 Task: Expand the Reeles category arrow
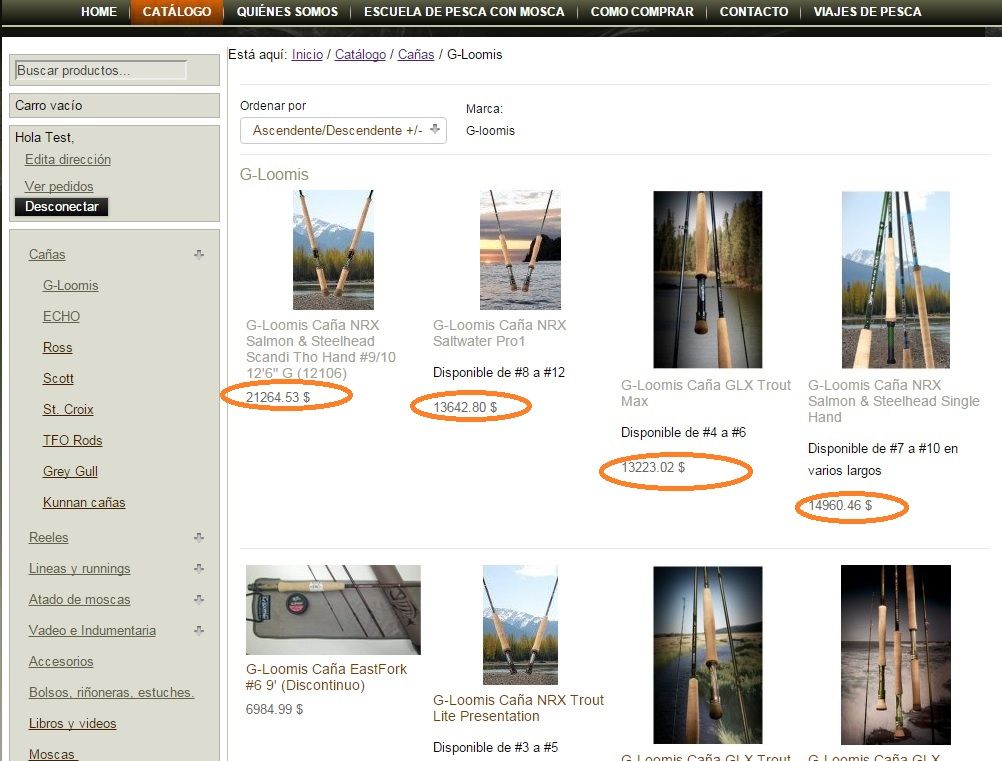pos(199,537)
